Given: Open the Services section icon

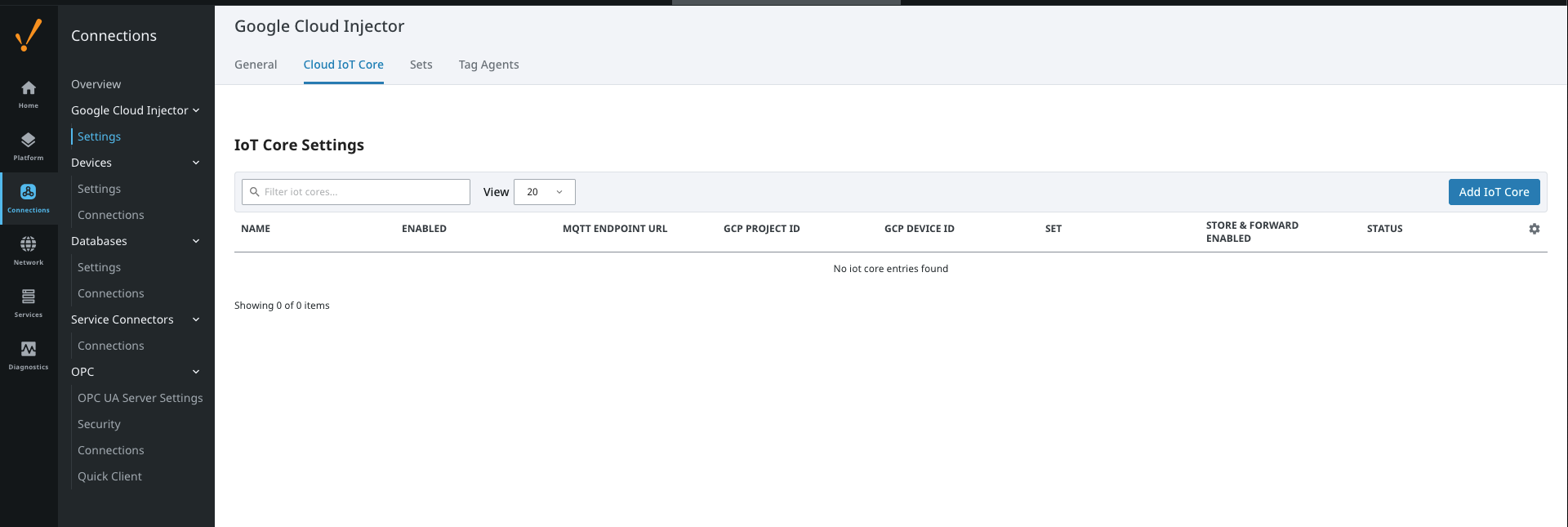Looking at the screenshot, I should (x=29, y=303).
